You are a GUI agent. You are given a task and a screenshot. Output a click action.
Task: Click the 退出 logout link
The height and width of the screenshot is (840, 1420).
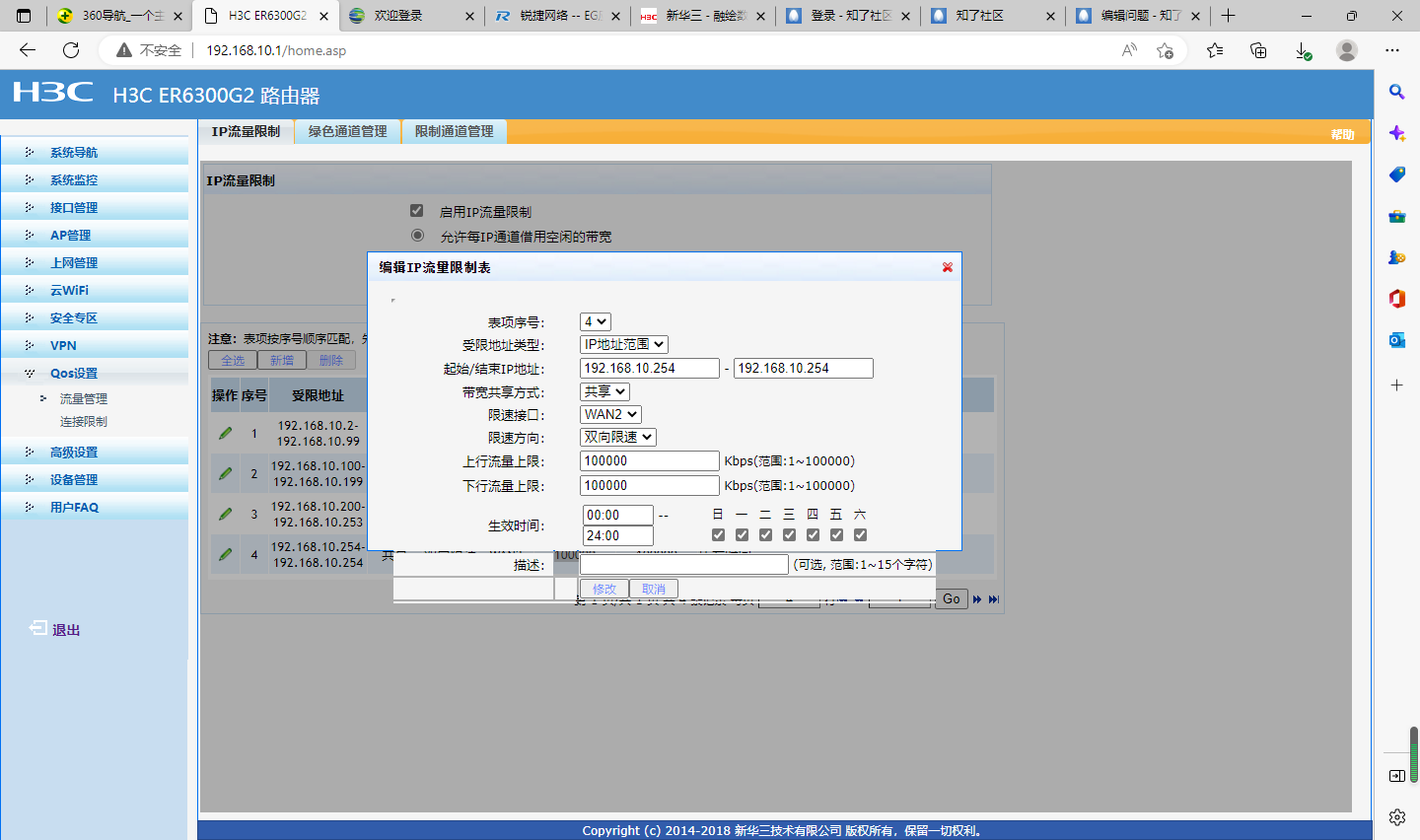(x=66, y=629)
